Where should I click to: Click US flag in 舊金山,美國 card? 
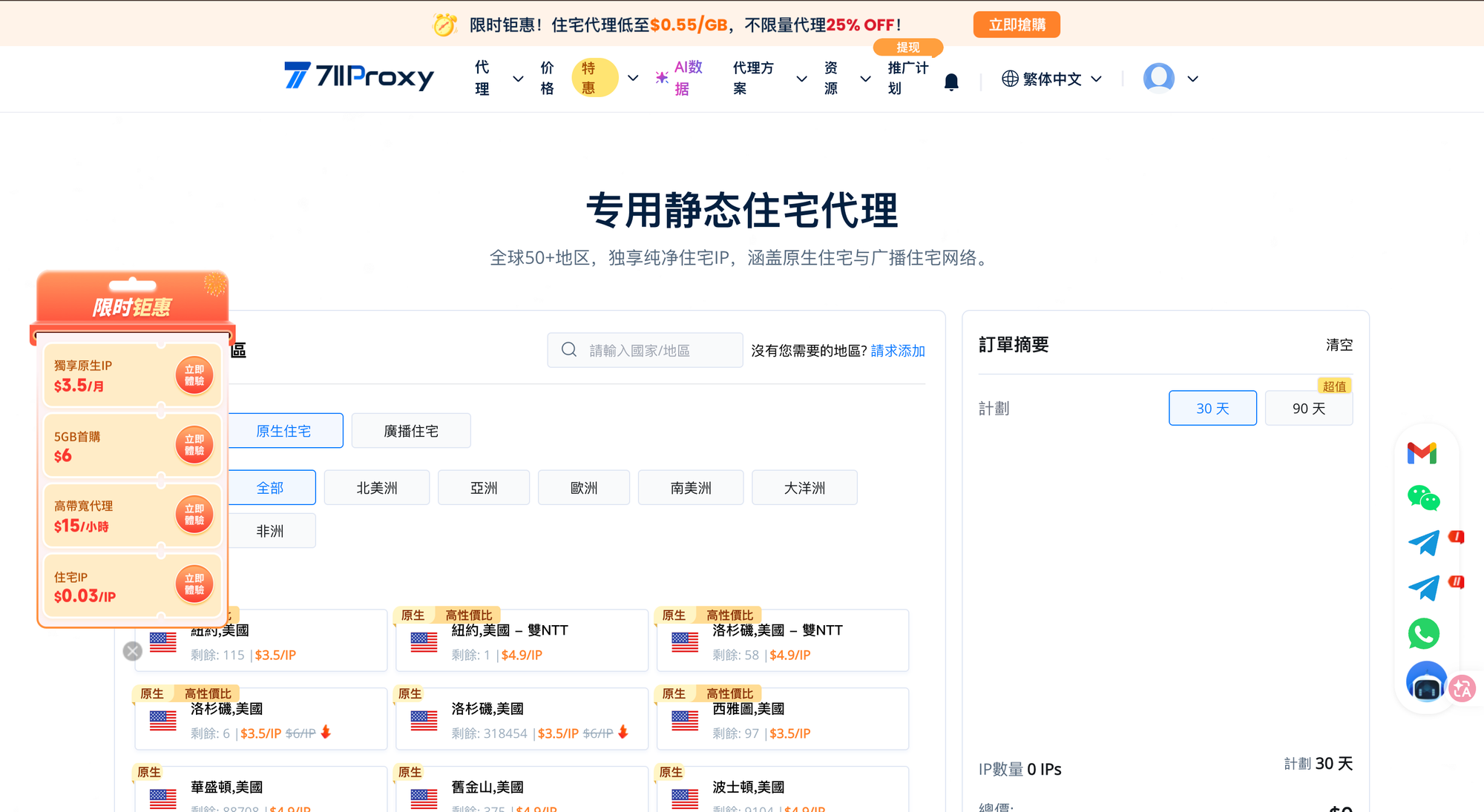coord(424,799)
